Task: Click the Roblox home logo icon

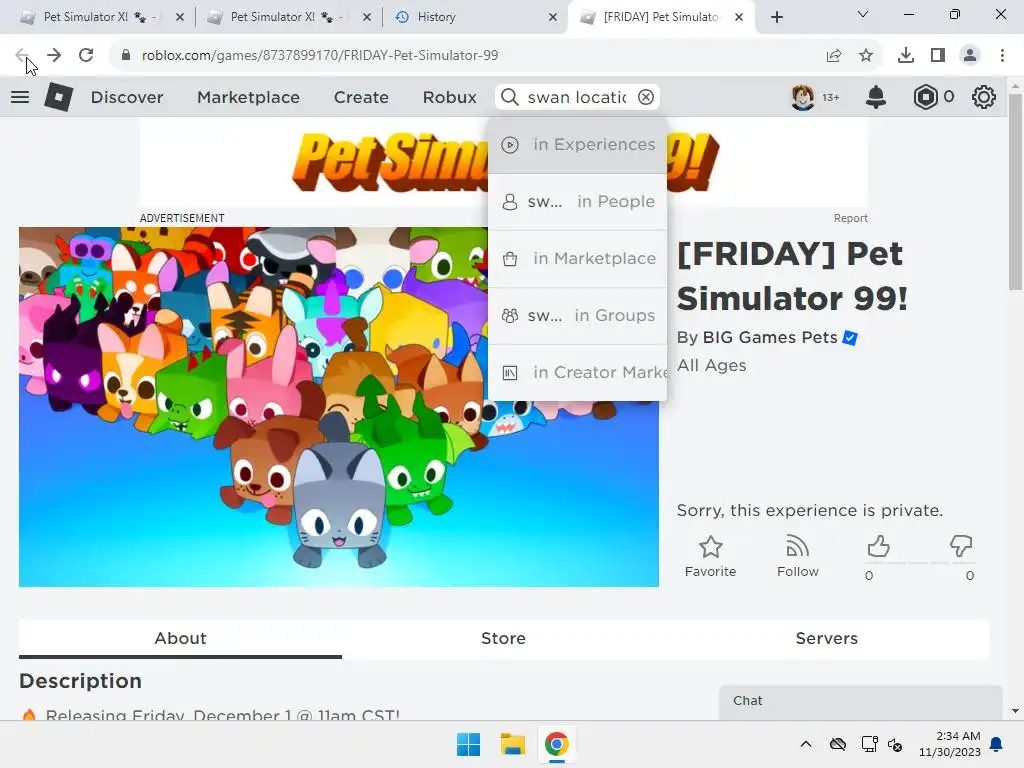Action: coord(58,97)
